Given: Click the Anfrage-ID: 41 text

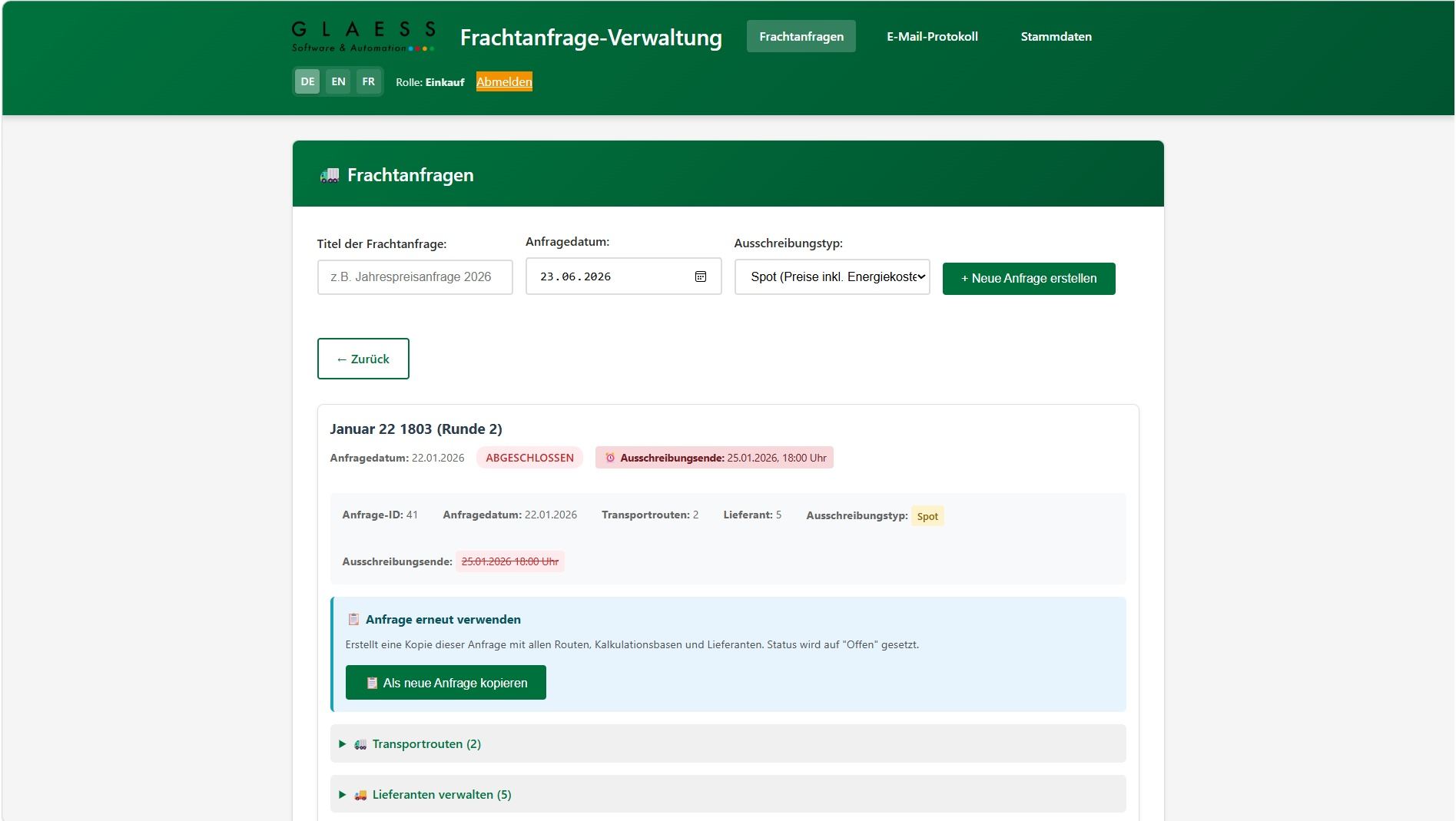Looking at the screenshot, I should (380, 515).
